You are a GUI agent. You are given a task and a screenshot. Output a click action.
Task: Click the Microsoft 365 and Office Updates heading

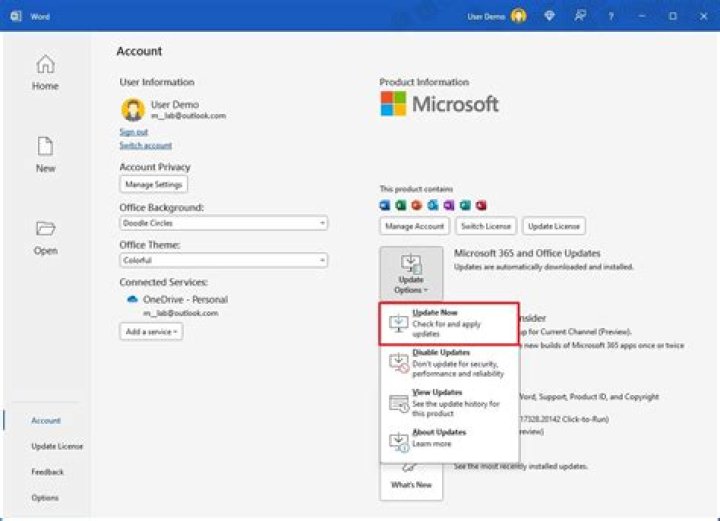point(527,253)
